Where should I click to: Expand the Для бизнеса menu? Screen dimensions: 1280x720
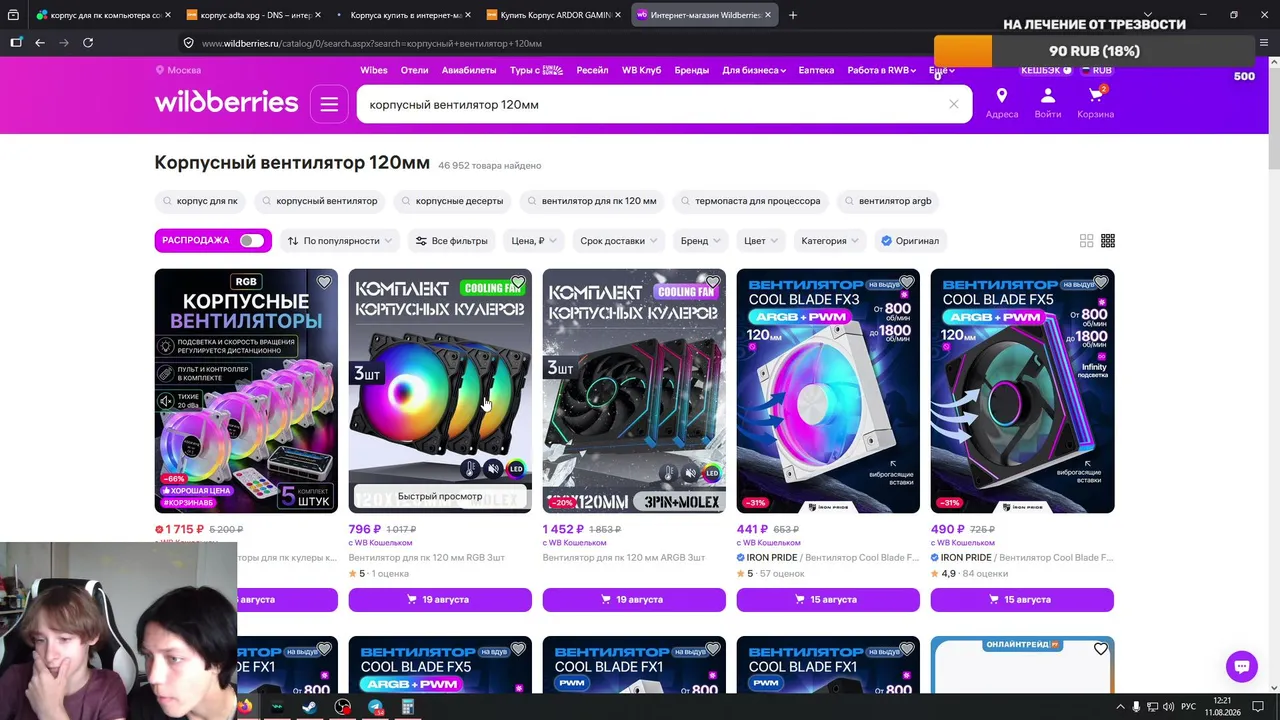pos(754,70)
